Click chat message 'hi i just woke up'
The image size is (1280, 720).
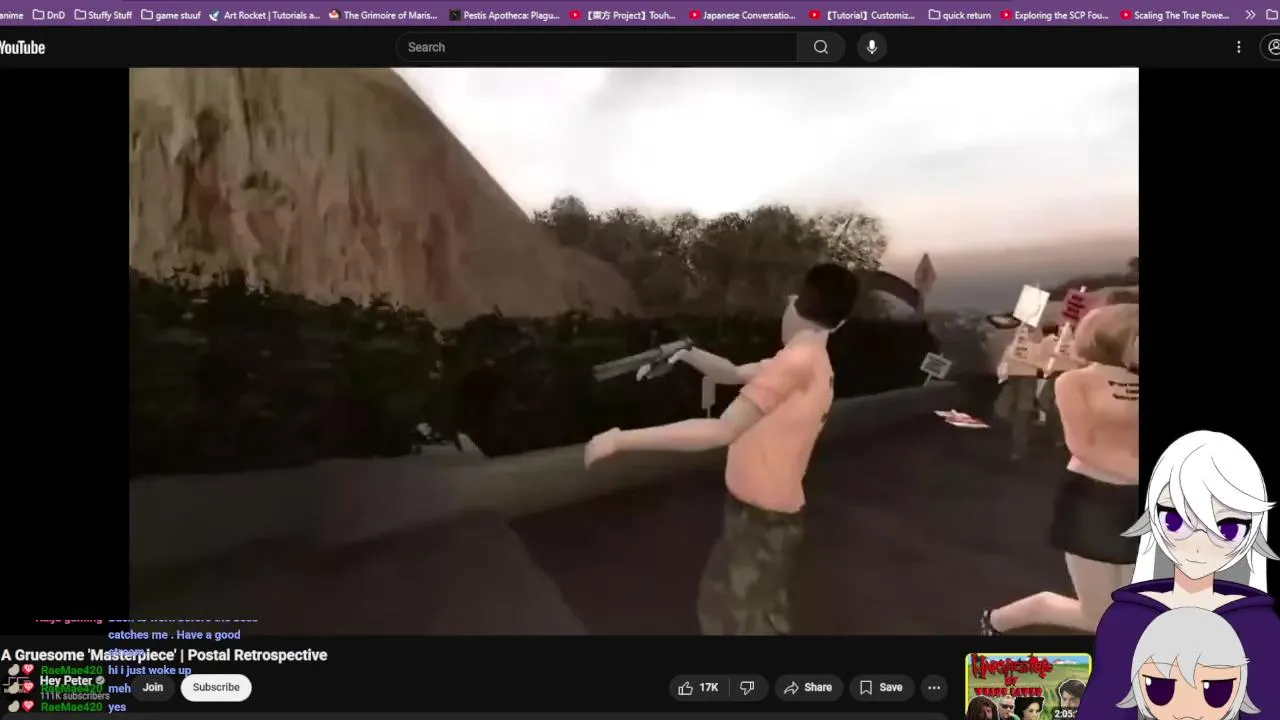pos(149,670)
